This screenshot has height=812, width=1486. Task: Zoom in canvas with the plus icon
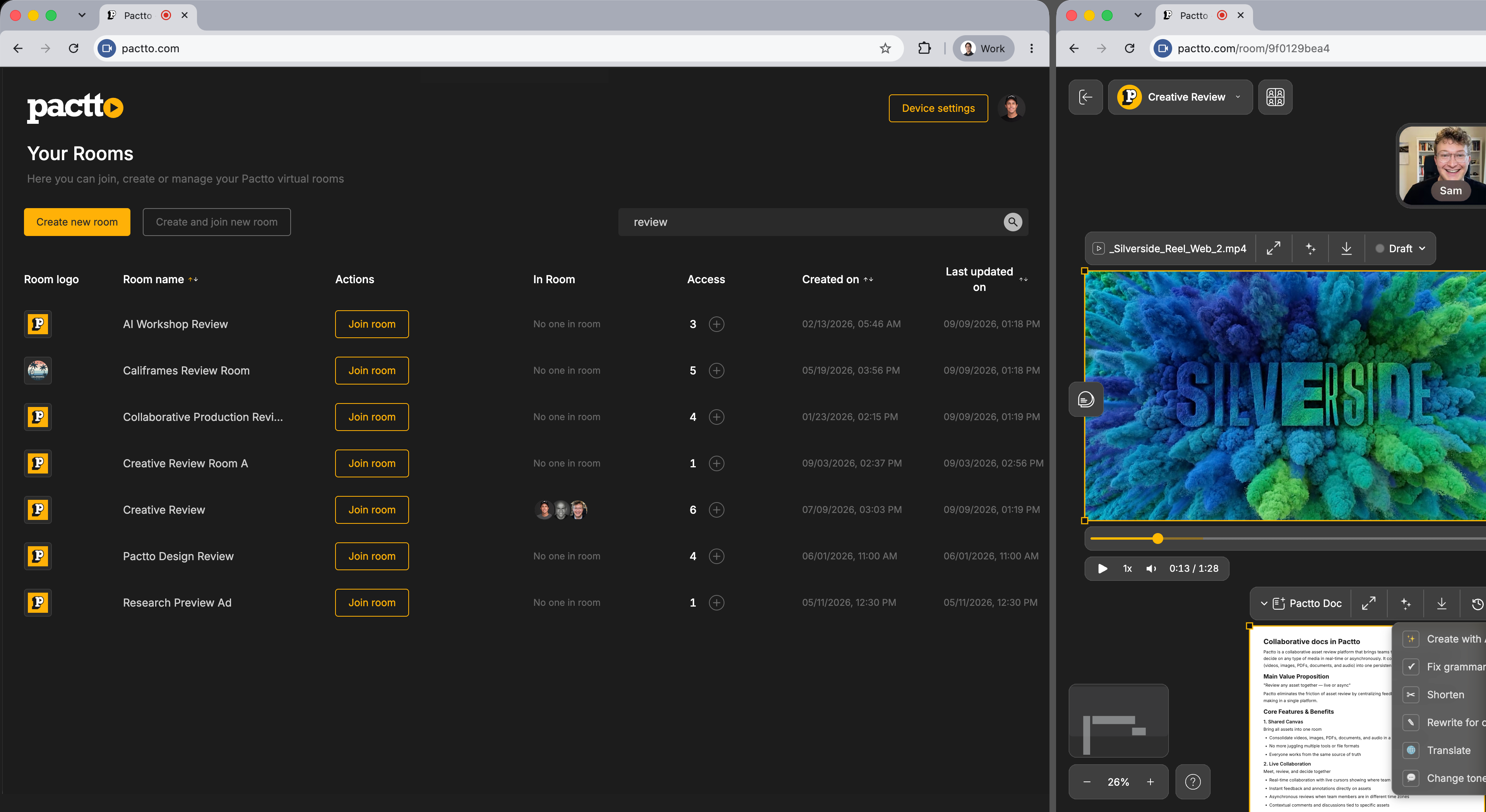1150,782
